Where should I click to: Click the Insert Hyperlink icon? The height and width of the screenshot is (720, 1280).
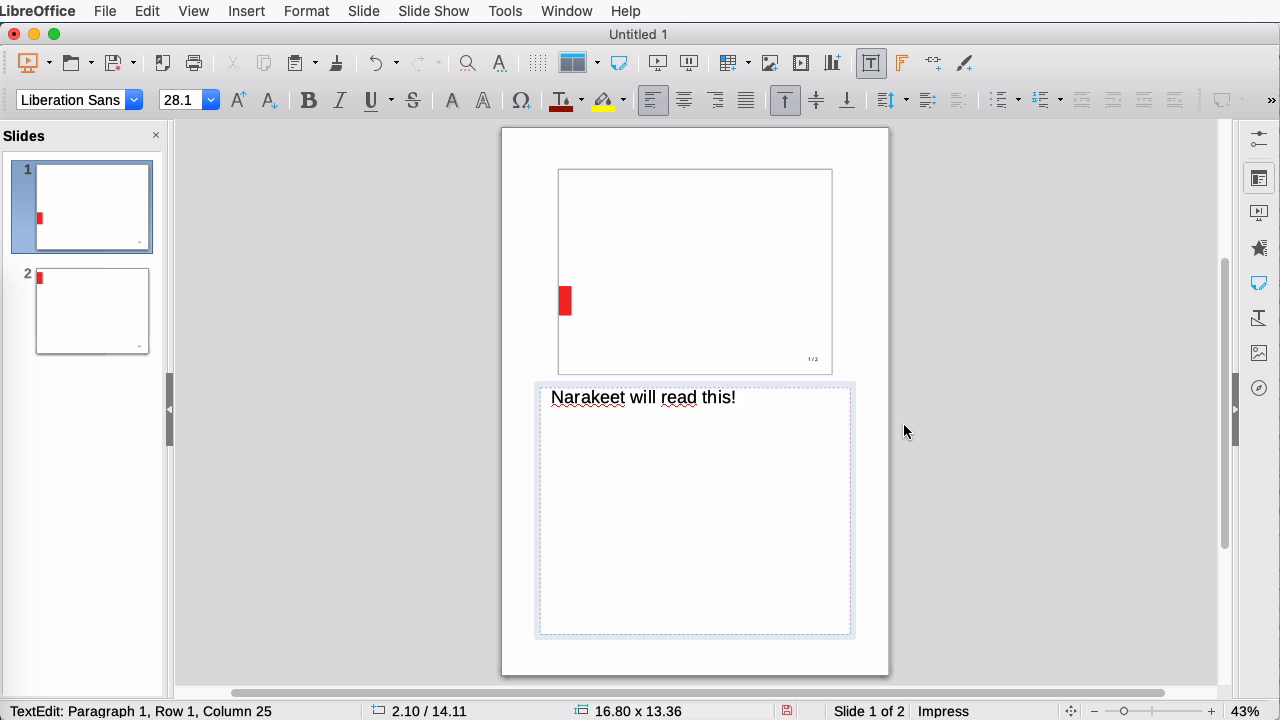point(933,63)
